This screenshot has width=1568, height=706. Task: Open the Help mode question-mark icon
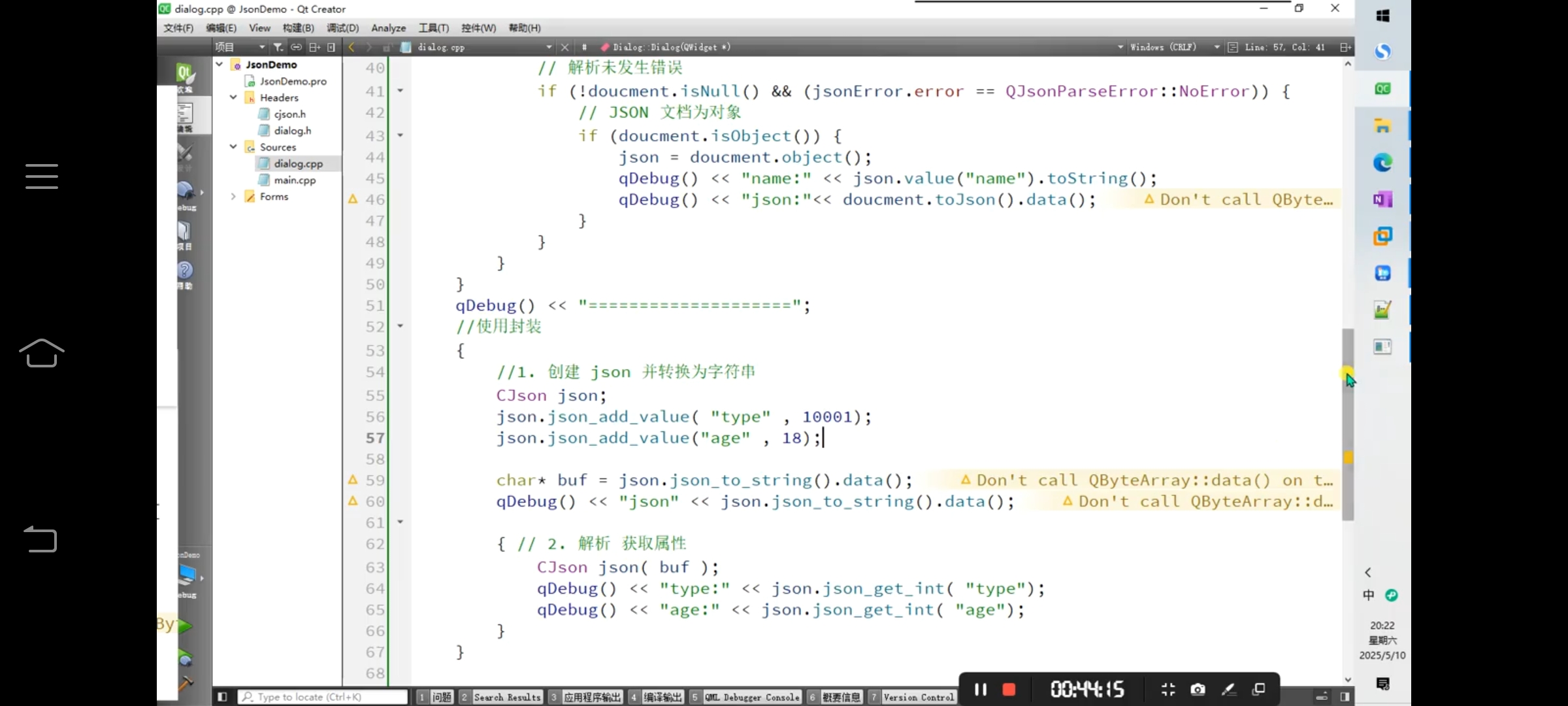pos(185,271)
